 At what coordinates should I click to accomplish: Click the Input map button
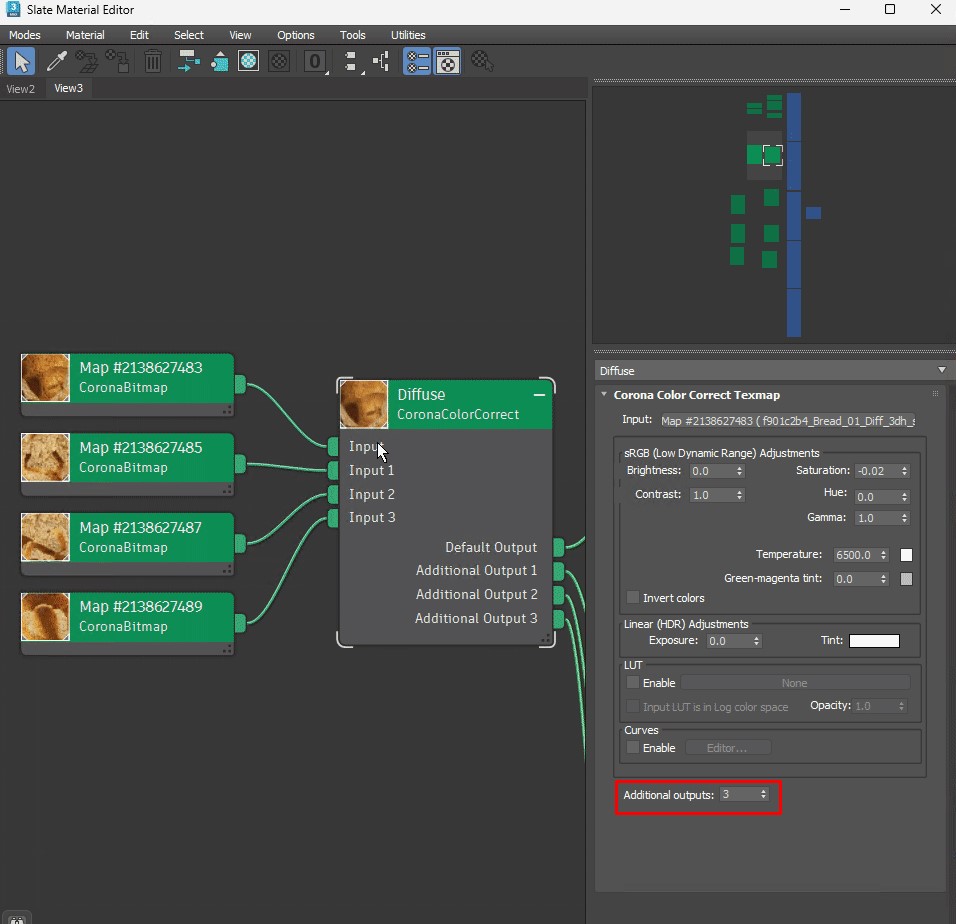pyautogui.click(x=787, y=421)
